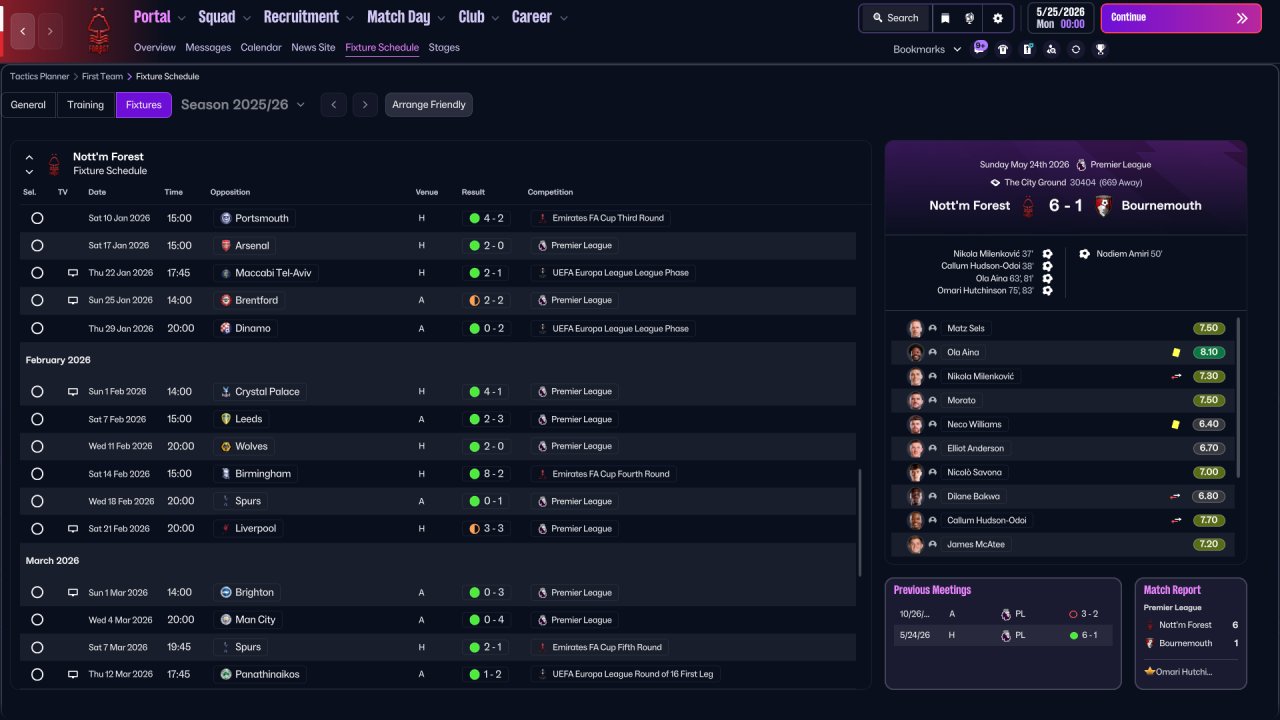Viewport: 1280px width, 720px height.
Task: Open the Overview tab
Action: tap(154, 48)
